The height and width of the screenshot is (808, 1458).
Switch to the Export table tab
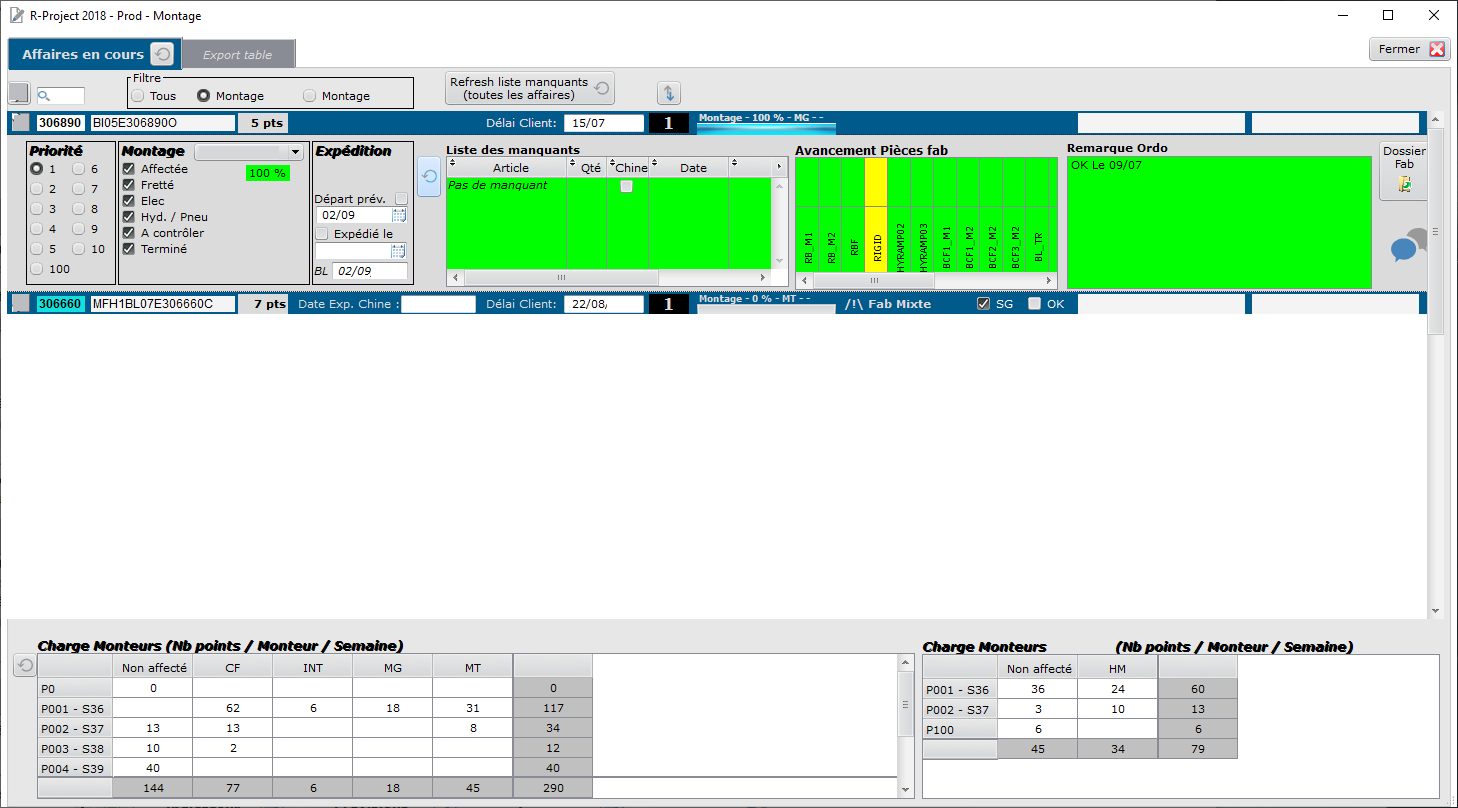coord(238,55)
